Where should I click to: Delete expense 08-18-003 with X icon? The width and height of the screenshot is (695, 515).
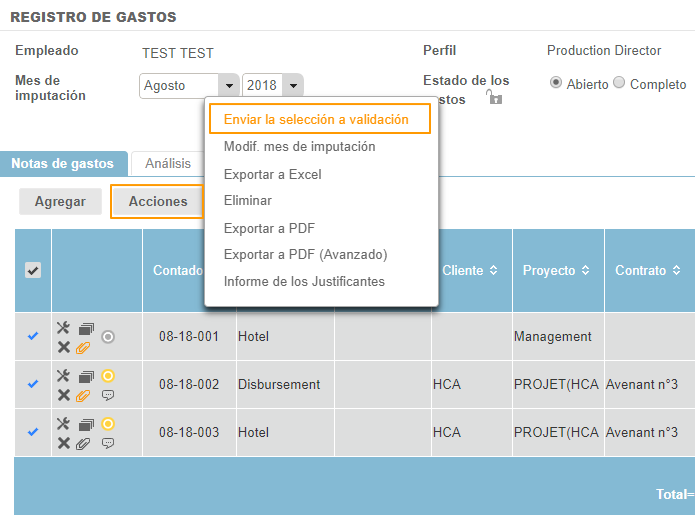(63, 443)
